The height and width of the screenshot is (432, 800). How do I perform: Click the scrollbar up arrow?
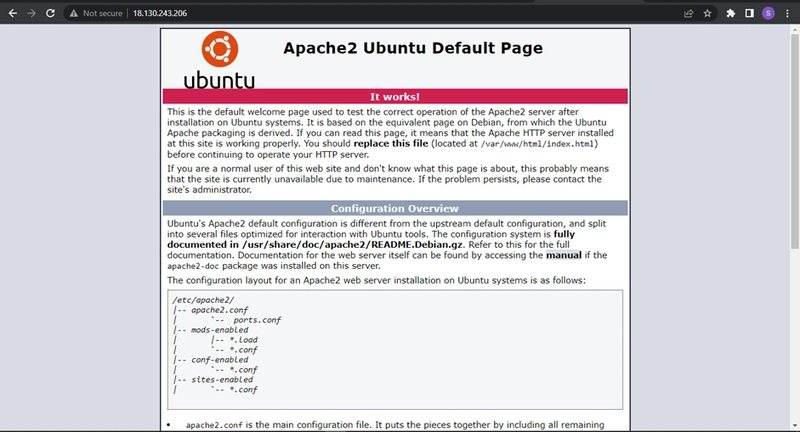tap(795, 30)
